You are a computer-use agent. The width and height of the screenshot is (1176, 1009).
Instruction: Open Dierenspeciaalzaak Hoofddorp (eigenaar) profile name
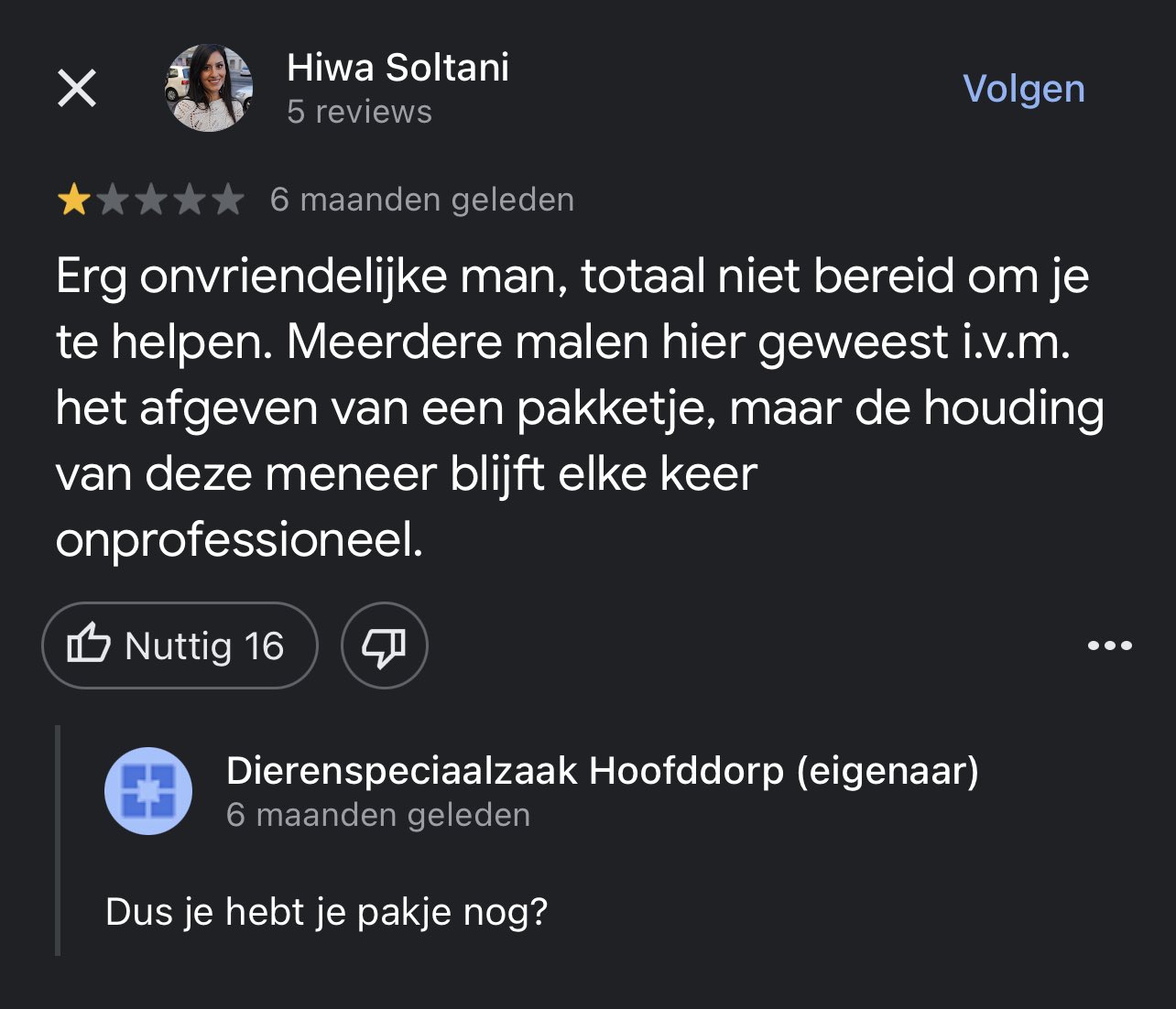(602, 771)
